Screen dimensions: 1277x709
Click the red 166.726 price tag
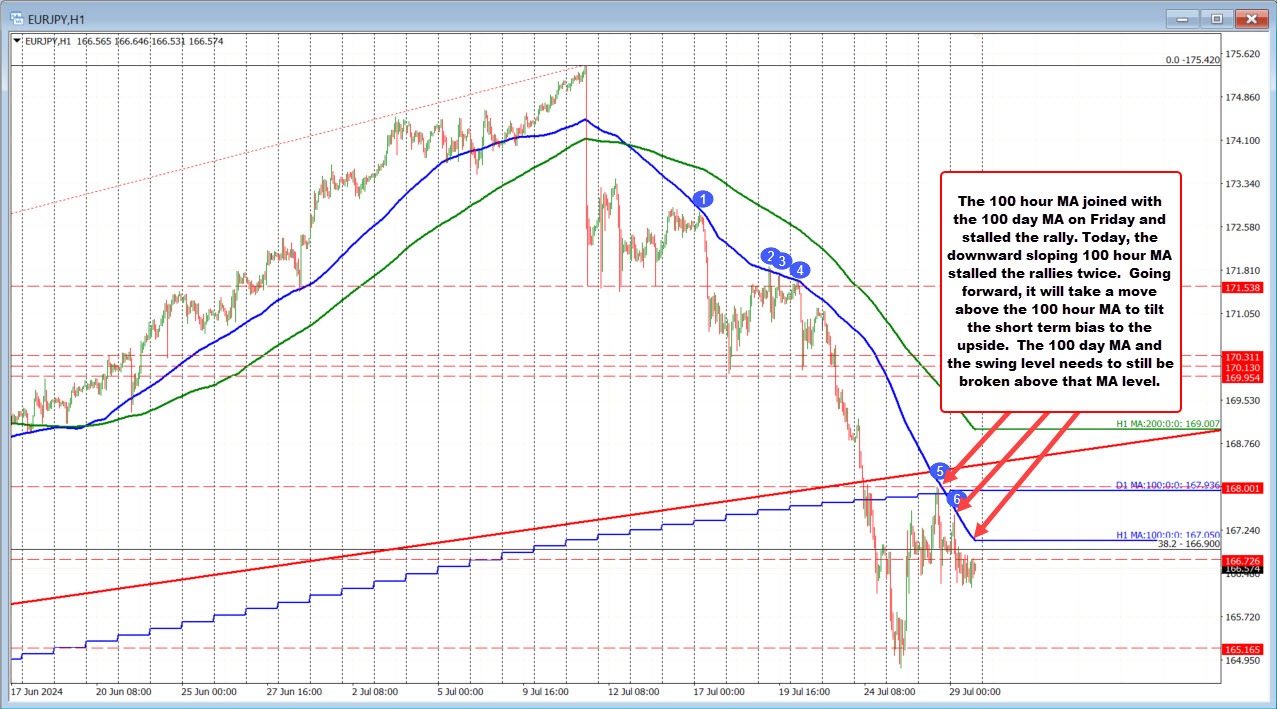click(1243, 560)
